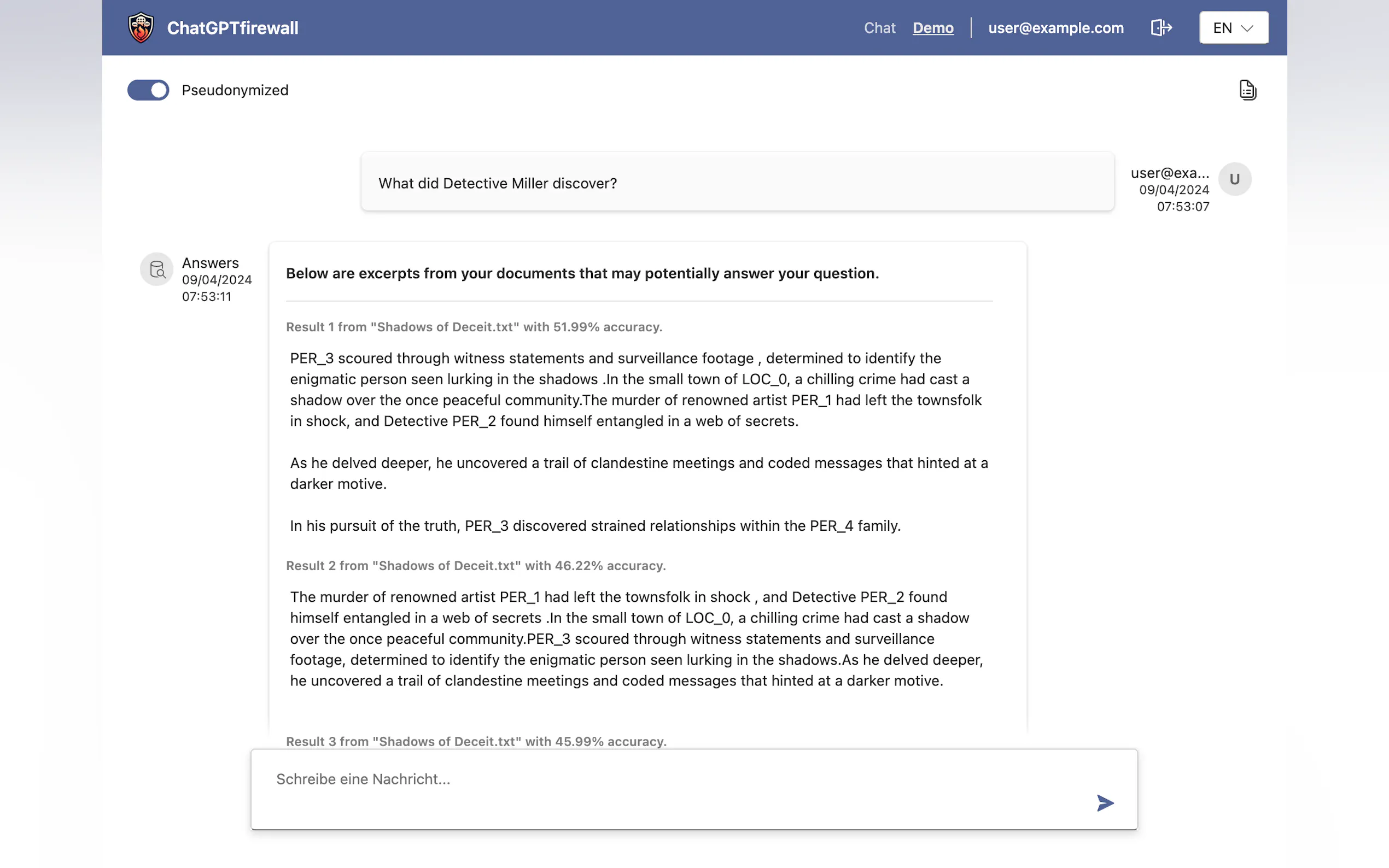
Task: Open the EN language dropdown
Action: click(1233, 27)
